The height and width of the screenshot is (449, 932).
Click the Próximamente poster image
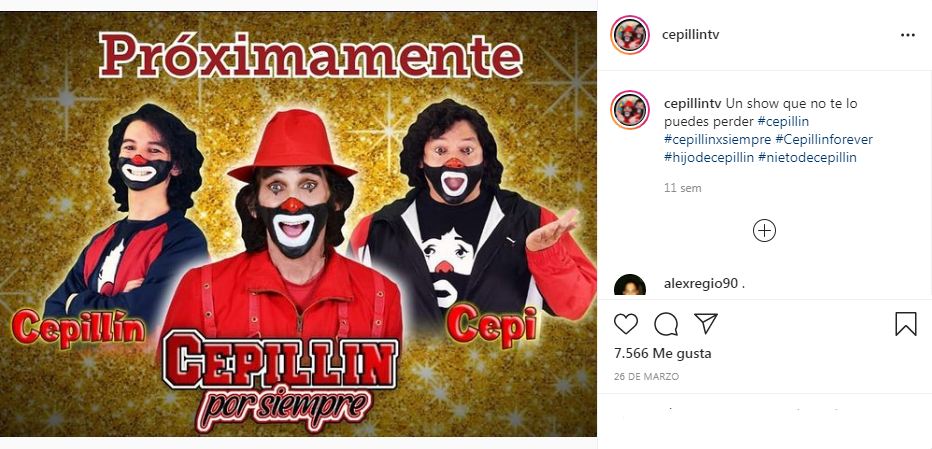click(x=298, y=224)
